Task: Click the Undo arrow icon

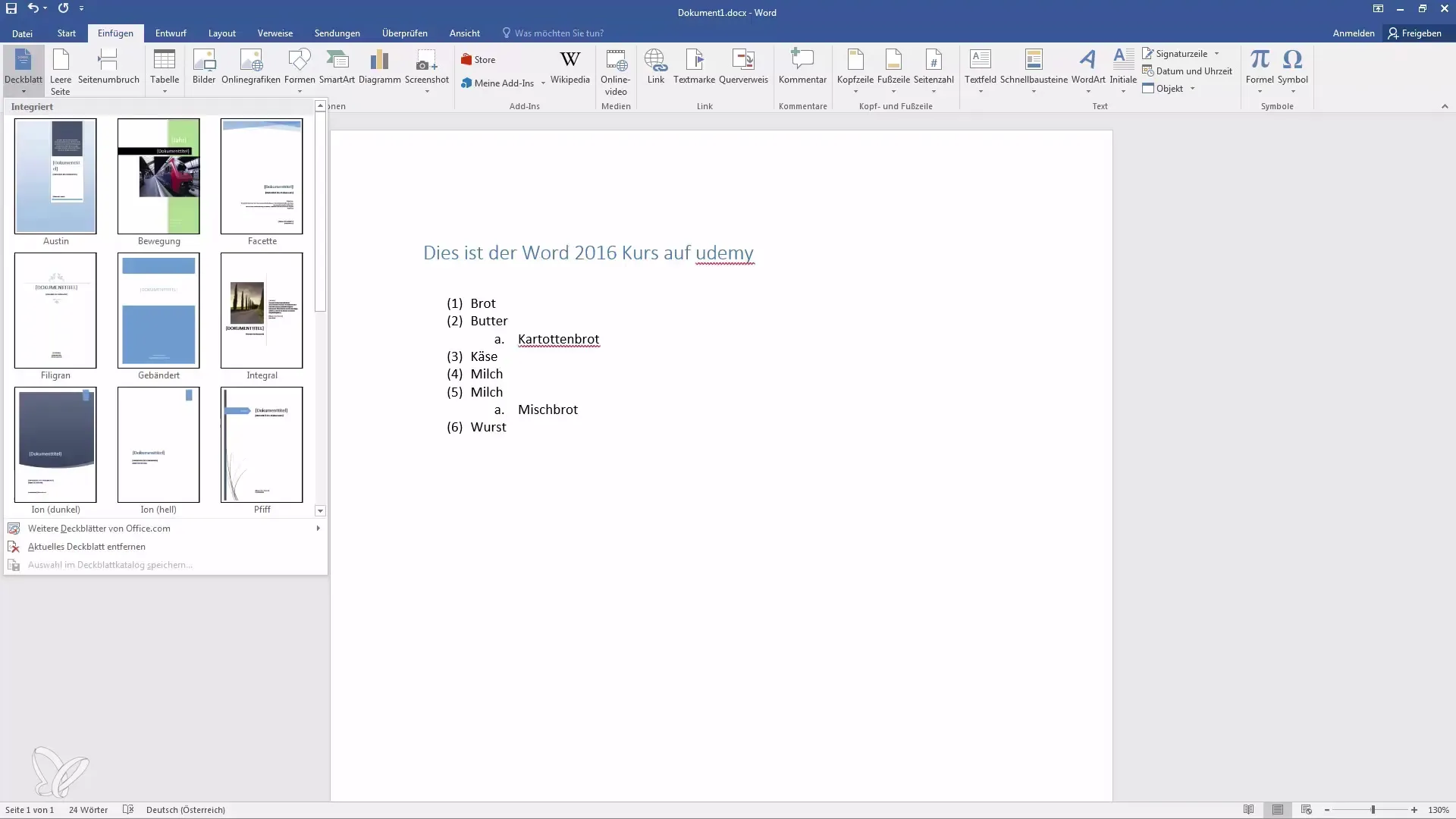Action: (33, 8)
